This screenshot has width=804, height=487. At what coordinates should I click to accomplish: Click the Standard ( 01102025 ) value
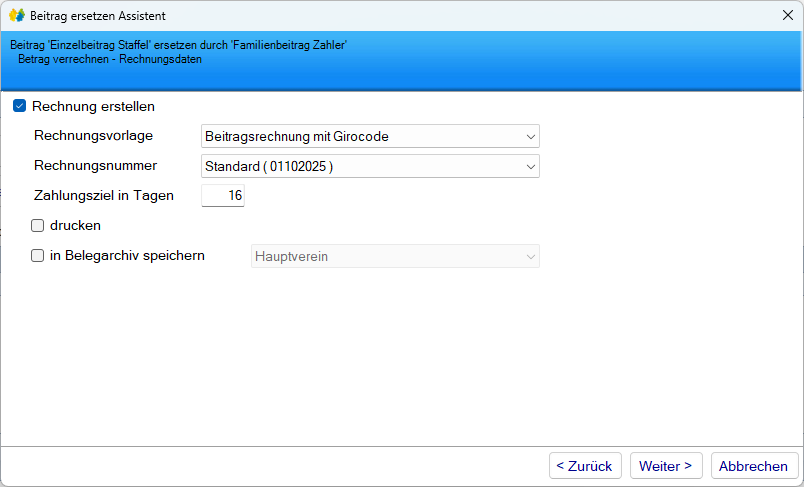tap(268, 166)
